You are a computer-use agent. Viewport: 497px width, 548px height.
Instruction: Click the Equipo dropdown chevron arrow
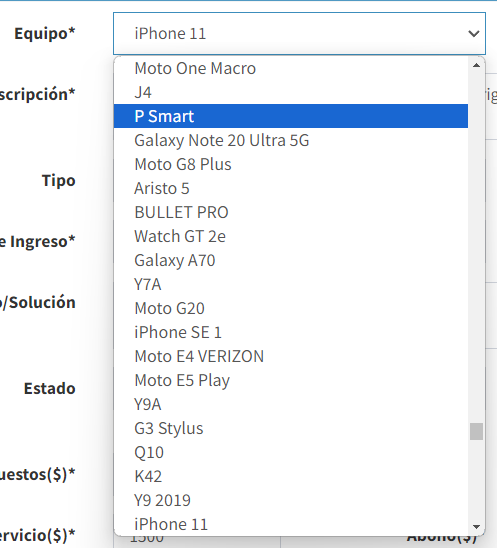point(474,34)
